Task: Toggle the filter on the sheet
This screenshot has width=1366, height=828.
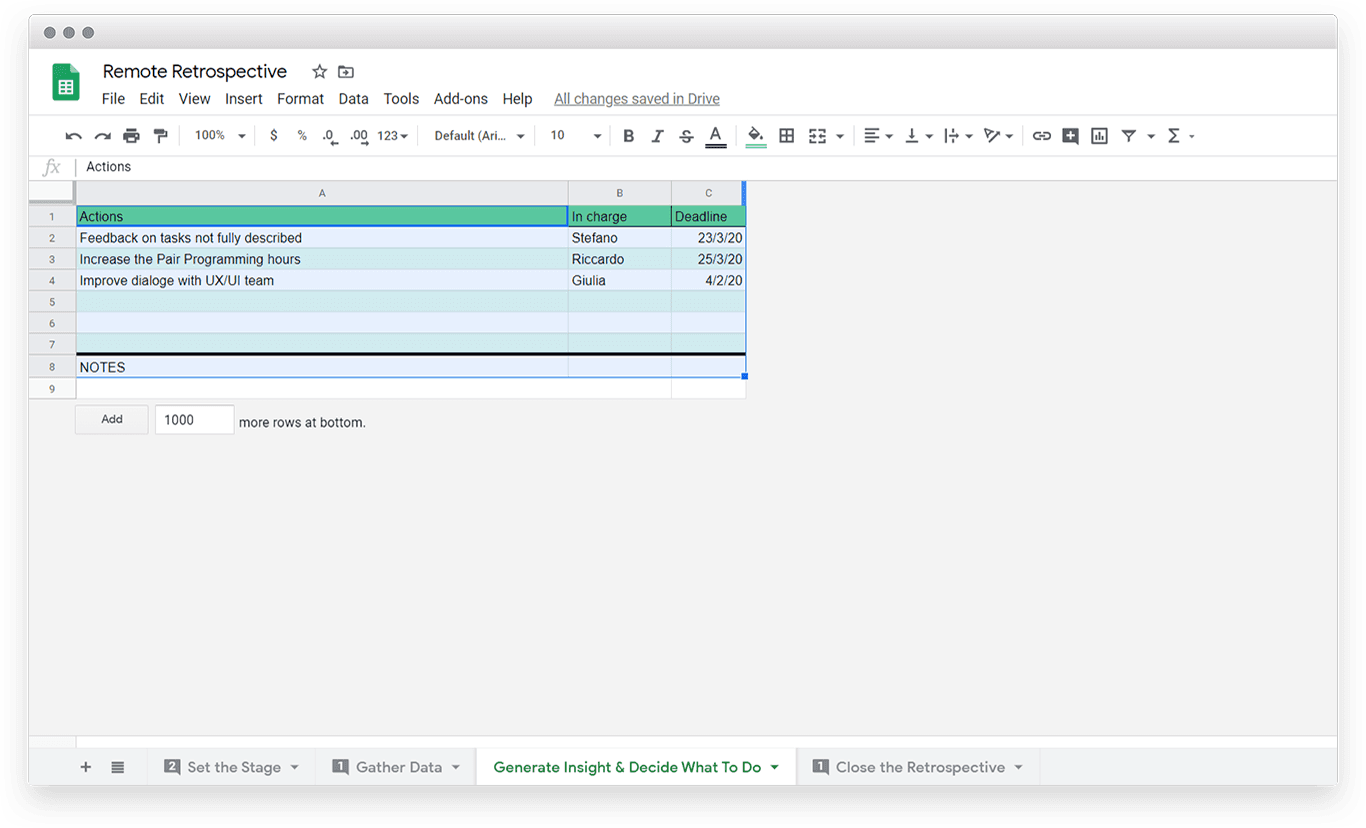Action: [1128, 136]
